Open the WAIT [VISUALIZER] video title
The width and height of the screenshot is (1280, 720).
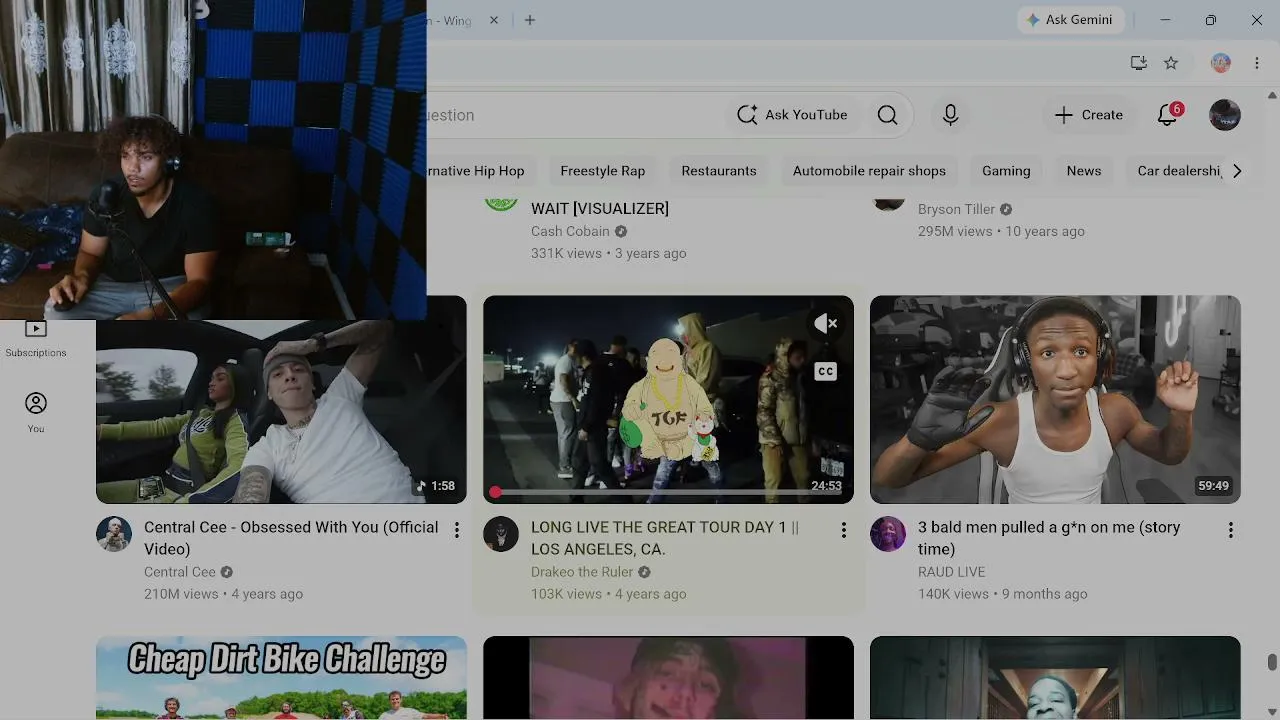click(x=600, y=208)
